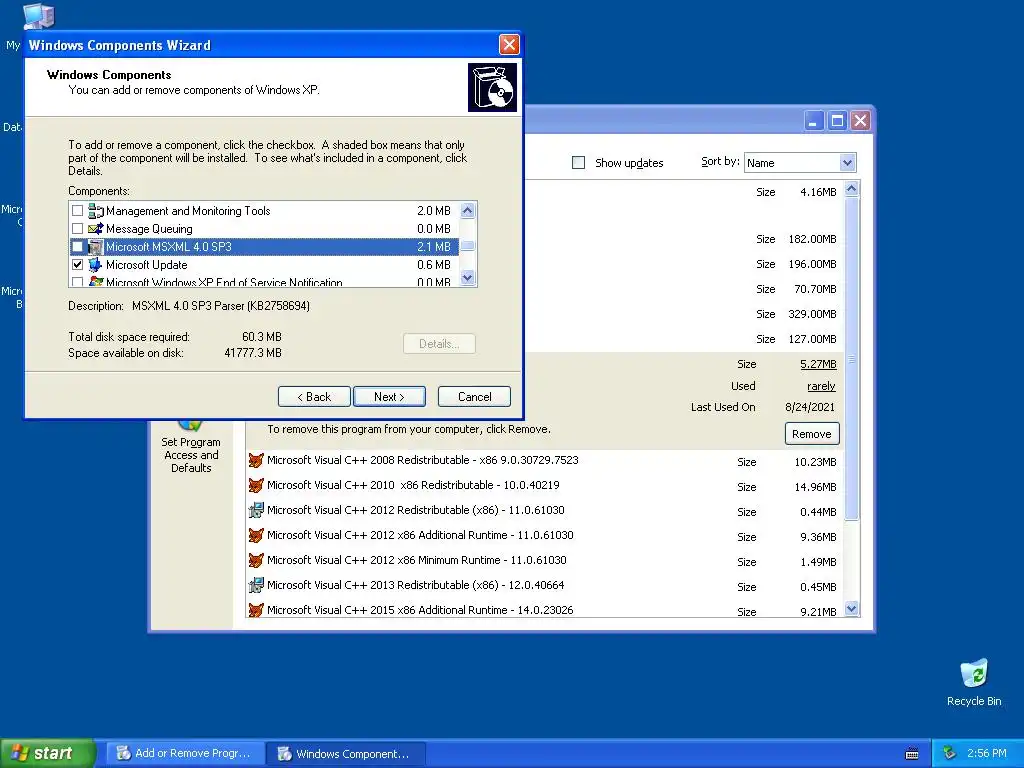Click the Visual C++ 2015 Additional Runtime icon

tap(256, 610)
